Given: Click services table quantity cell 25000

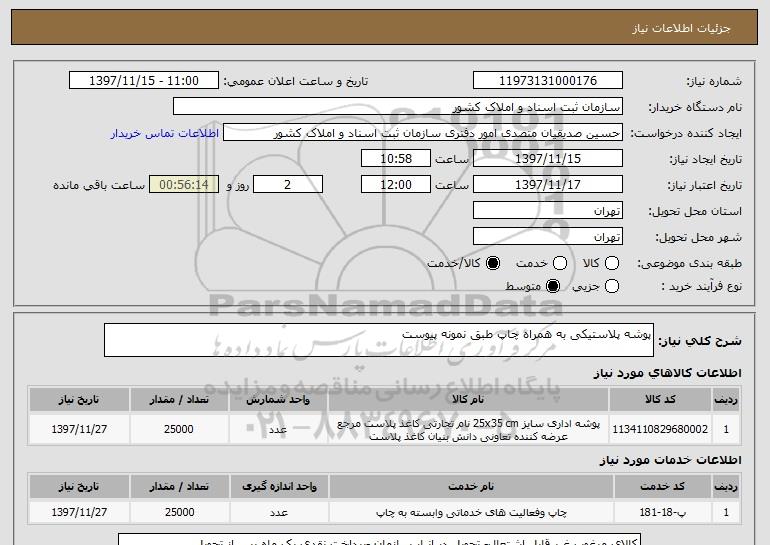Looking at the screenshot, I should pyautogui.click(x=179, y=513).
